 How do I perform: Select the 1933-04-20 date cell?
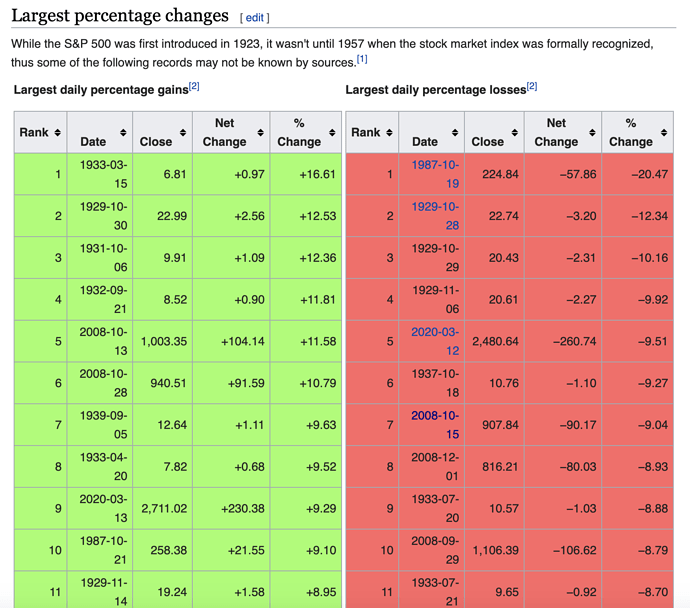100,467
